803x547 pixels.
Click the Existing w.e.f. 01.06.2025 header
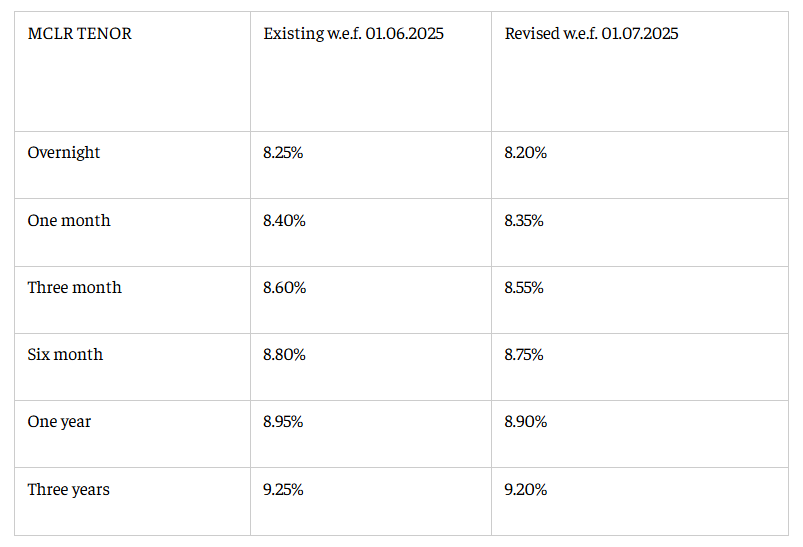click(353, 34)
